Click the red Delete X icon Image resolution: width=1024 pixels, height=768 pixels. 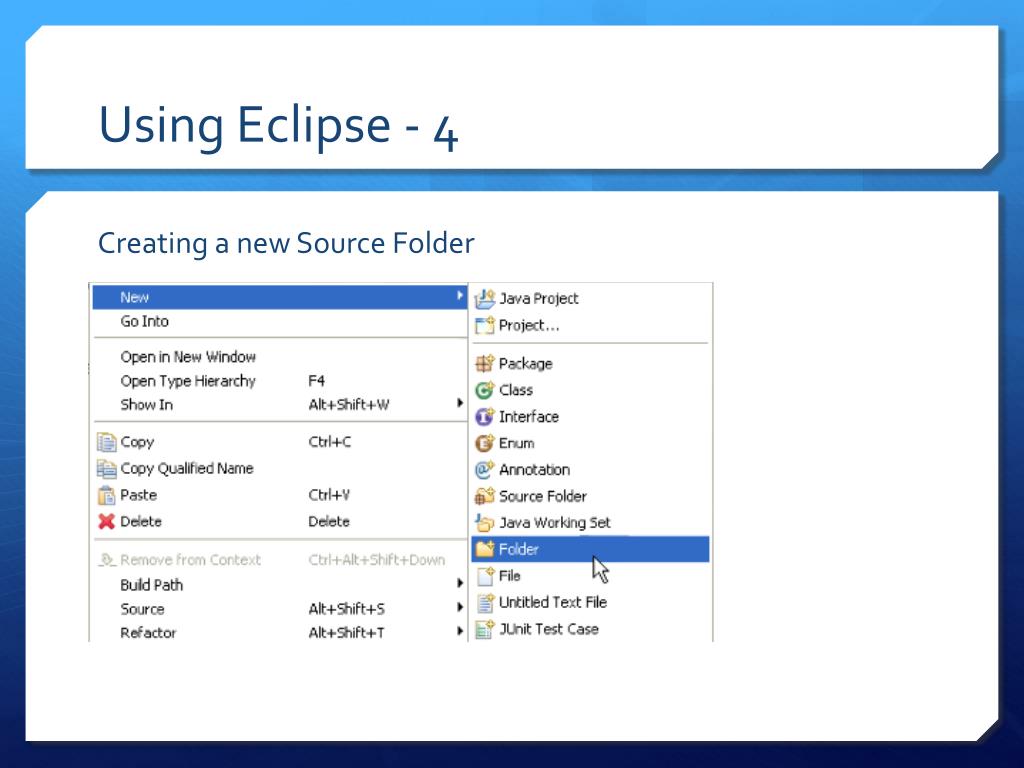pos(106,521)
